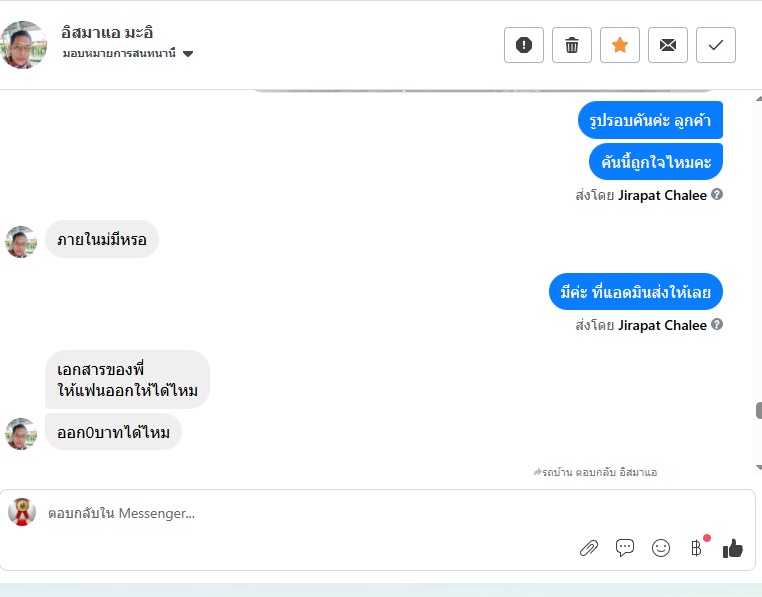Mark conversation as spam with exclamation icon
This screenshot has height=597, width=762.
pyautogui.click(x=523, y=45)
